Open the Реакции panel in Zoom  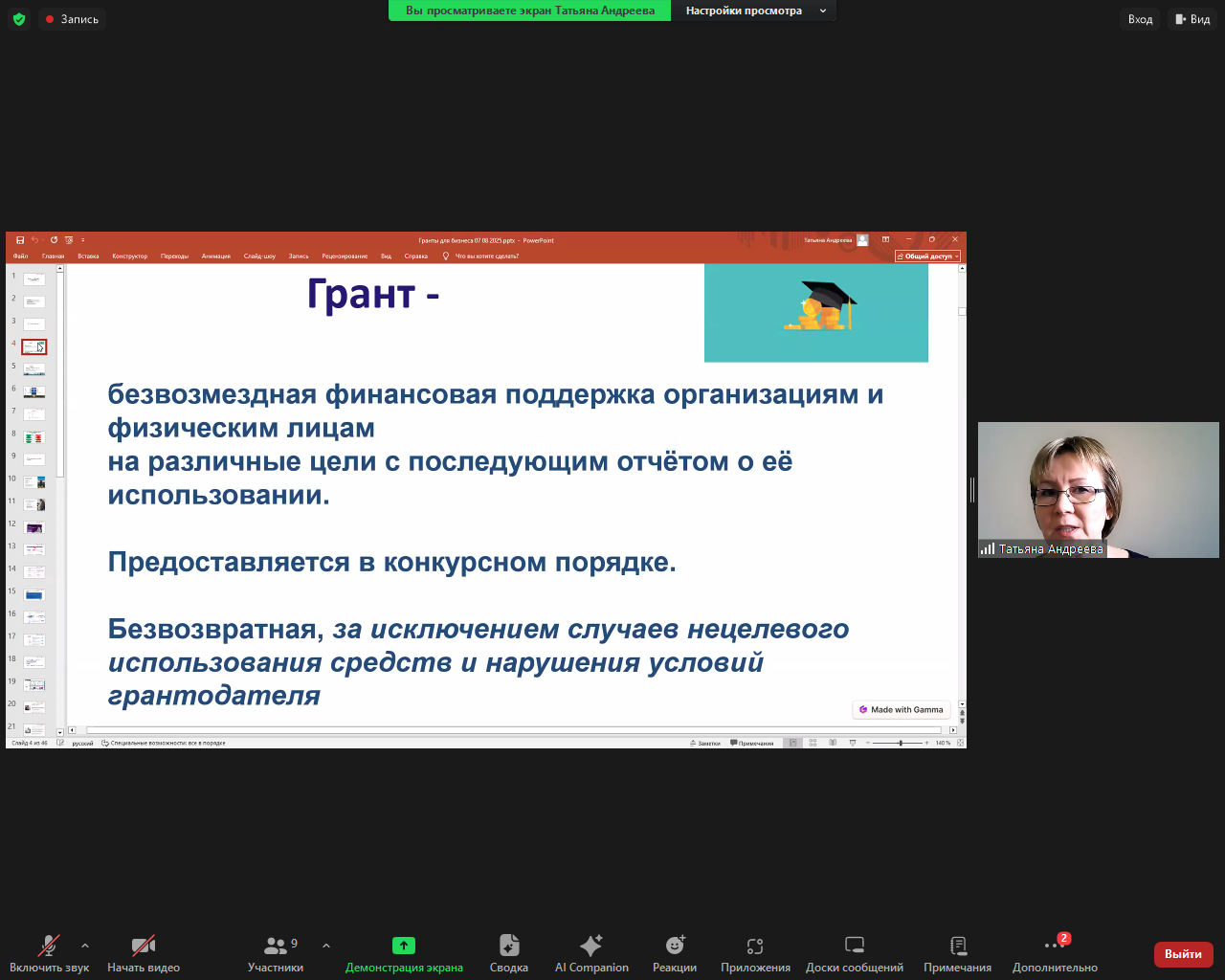click(674, 952)
